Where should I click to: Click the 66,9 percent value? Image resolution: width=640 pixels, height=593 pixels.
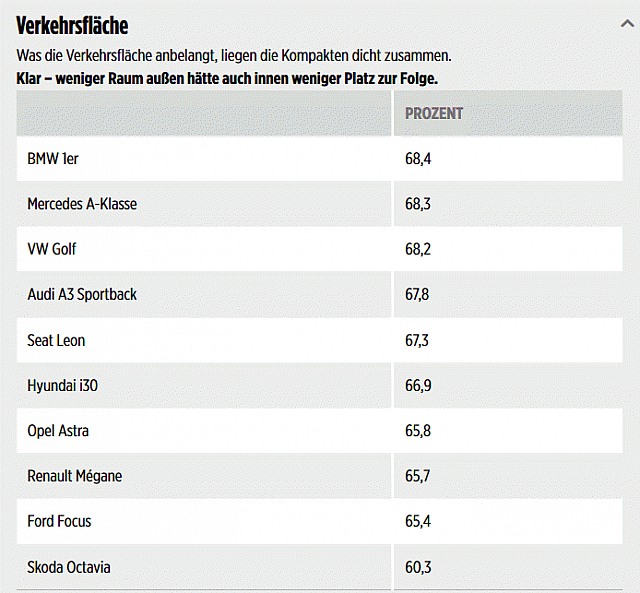click(418, 385)
